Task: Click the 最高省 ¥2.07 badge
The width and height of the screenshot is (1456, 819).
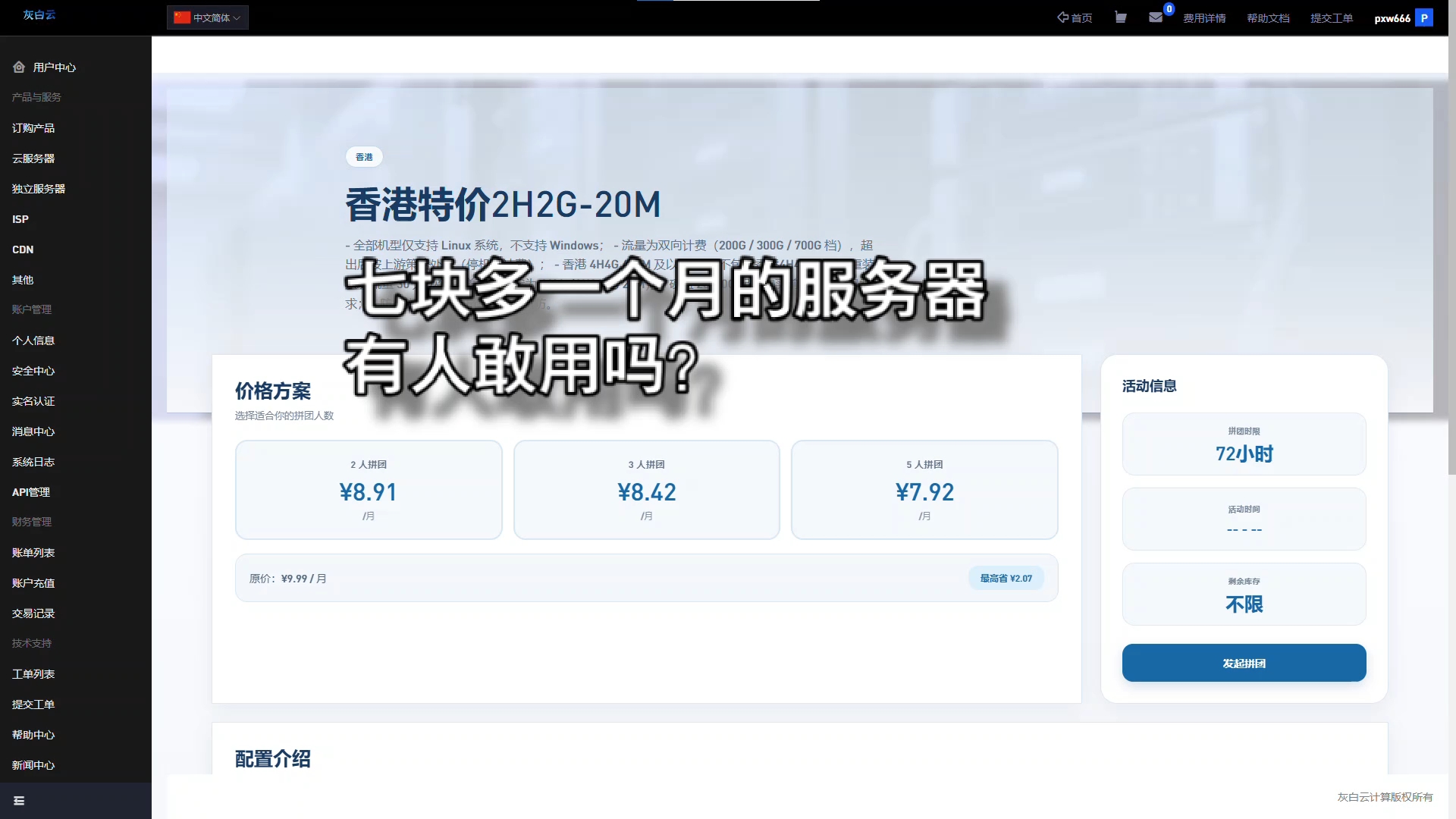Action: [x=1006, y=578]
